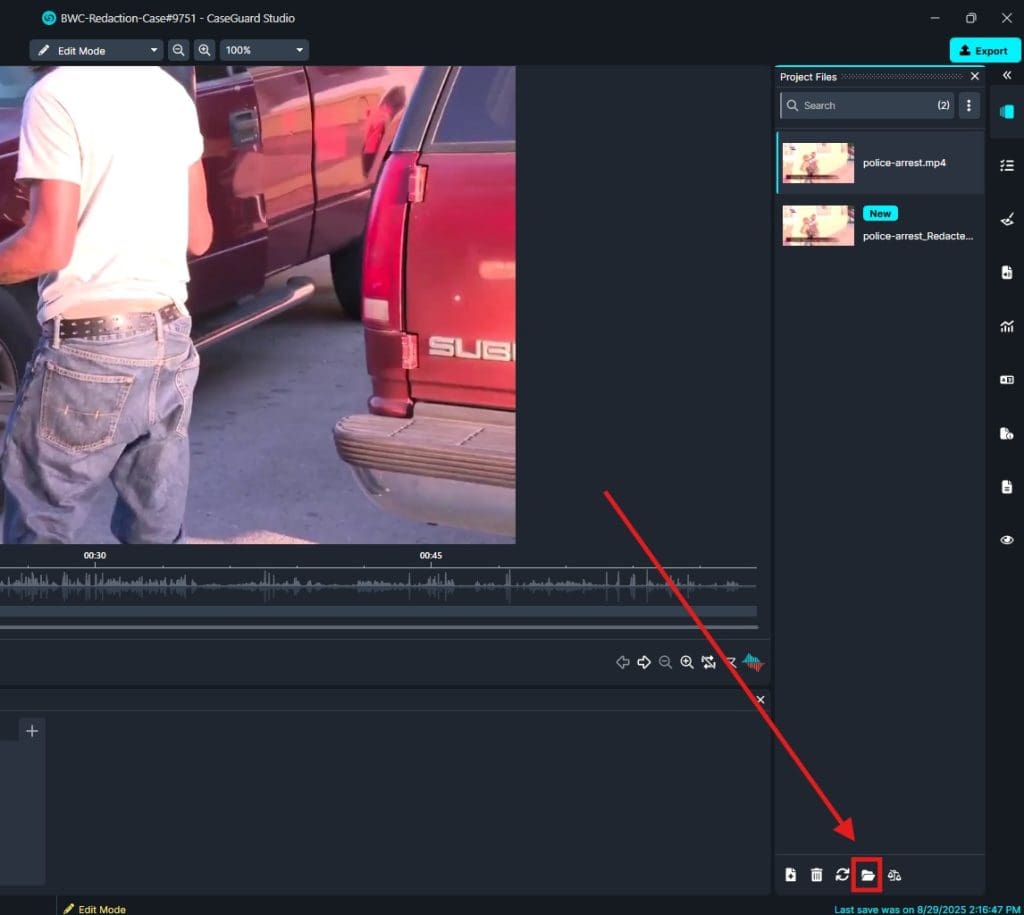Open the checklist panel in sidebar
The height and width of the screenshot is (915, 1024).
(x=1007, y=165)
